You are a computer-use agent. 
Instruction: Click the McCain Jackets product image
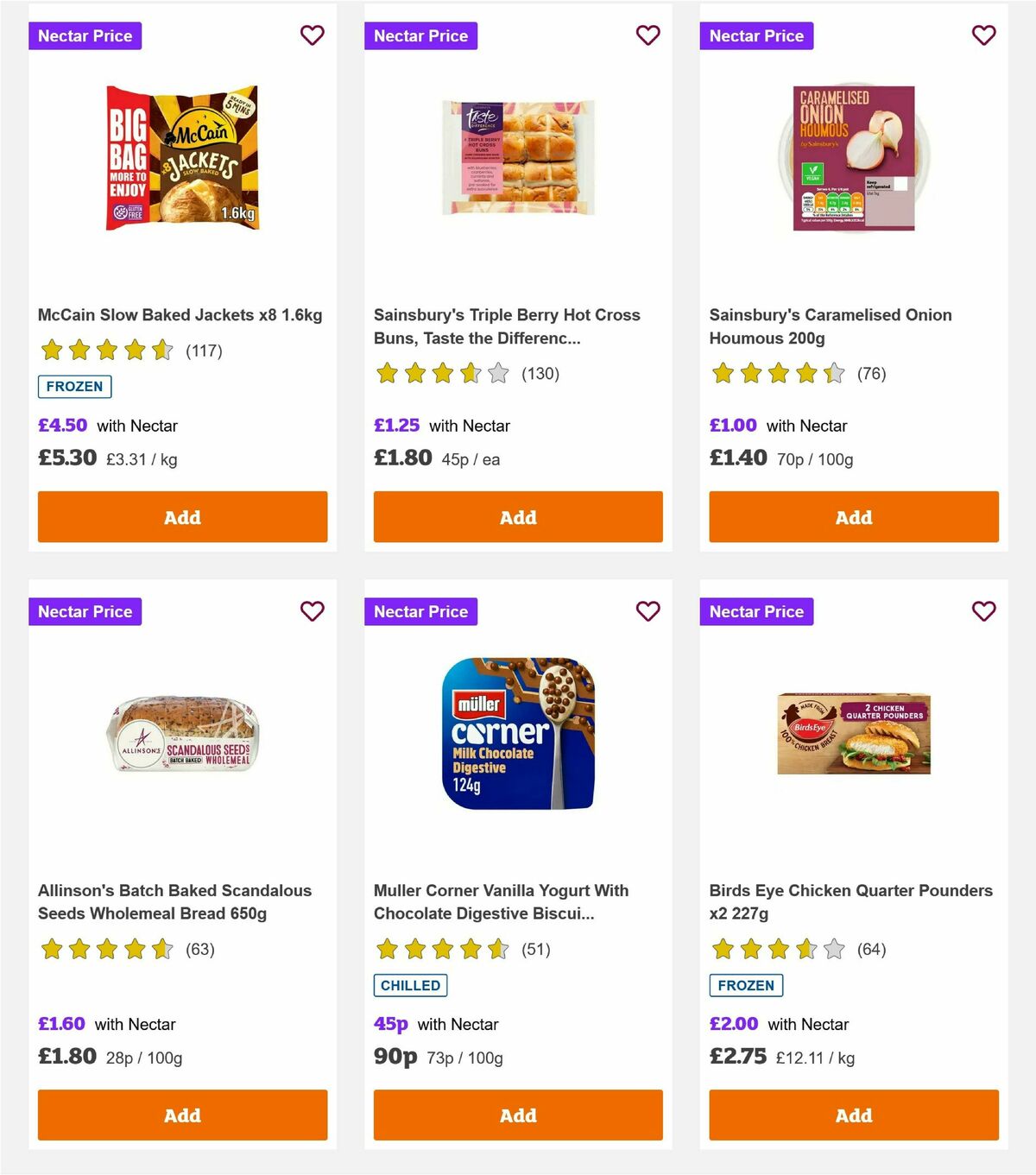182,156
